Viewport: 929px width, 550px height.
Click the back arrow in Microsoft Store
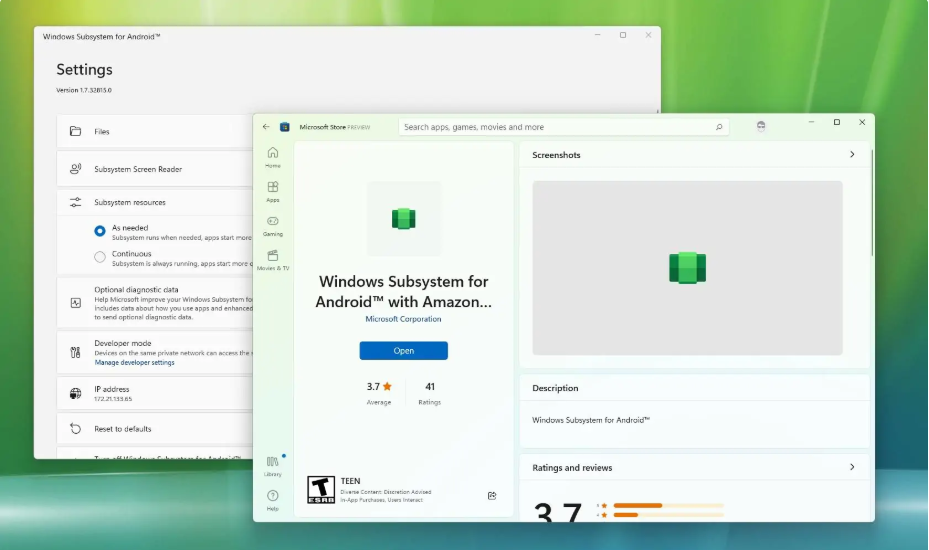[x=266, y=127]
